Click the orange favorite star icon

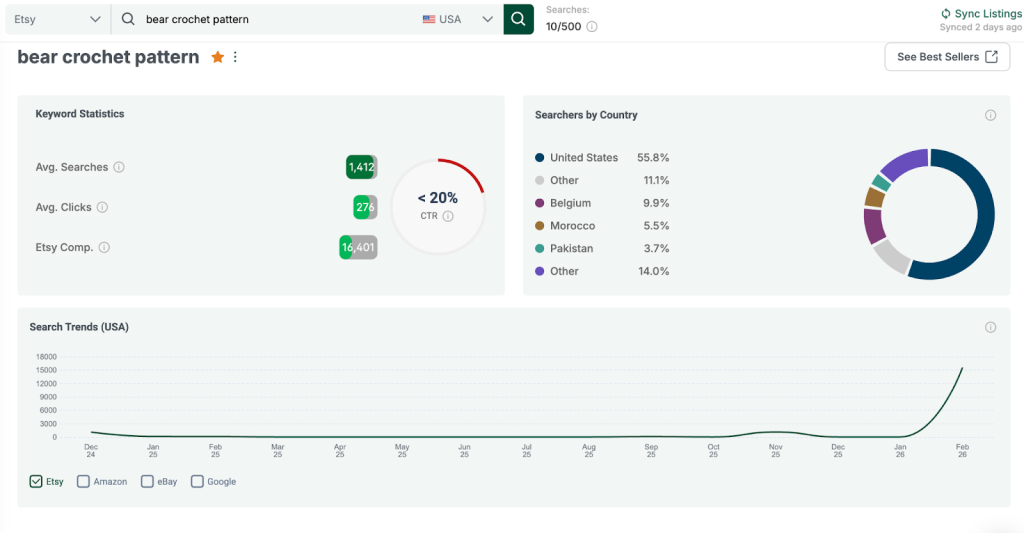click(x=218, y=58)
